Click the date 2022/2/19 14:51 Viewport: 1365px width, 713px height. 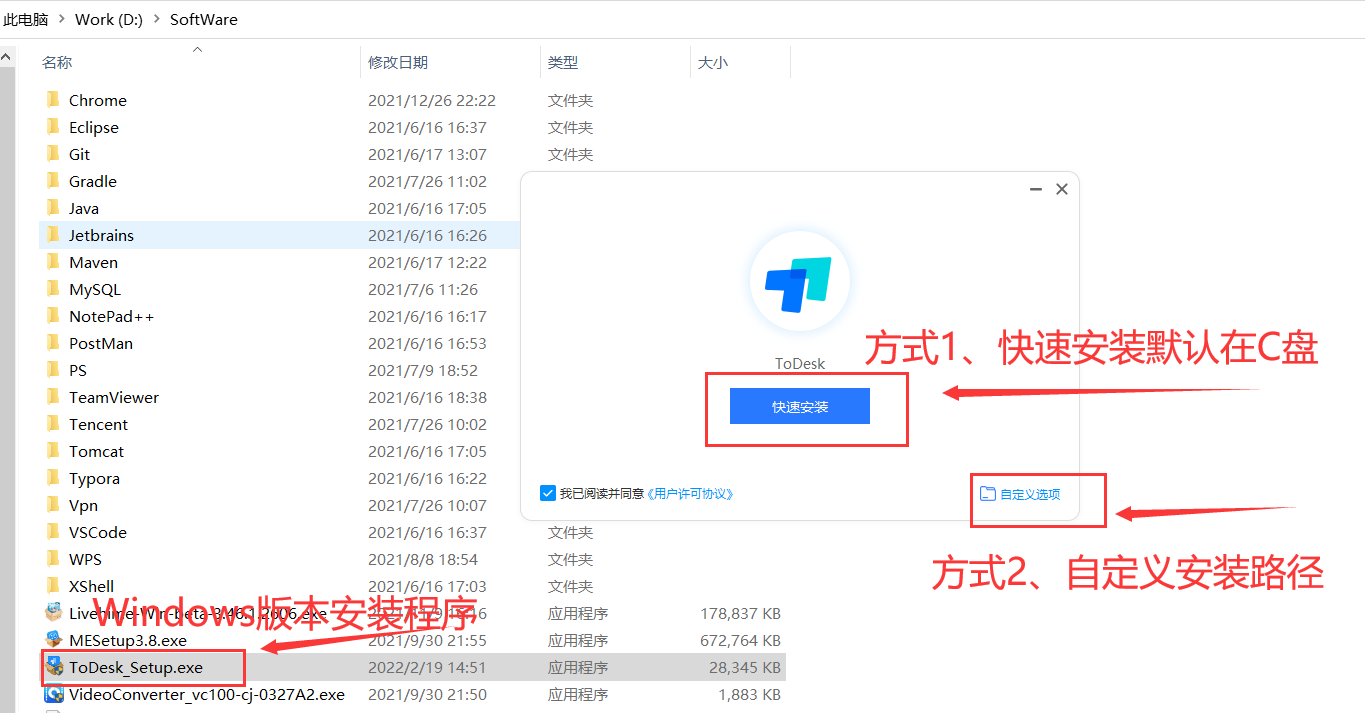427,667
